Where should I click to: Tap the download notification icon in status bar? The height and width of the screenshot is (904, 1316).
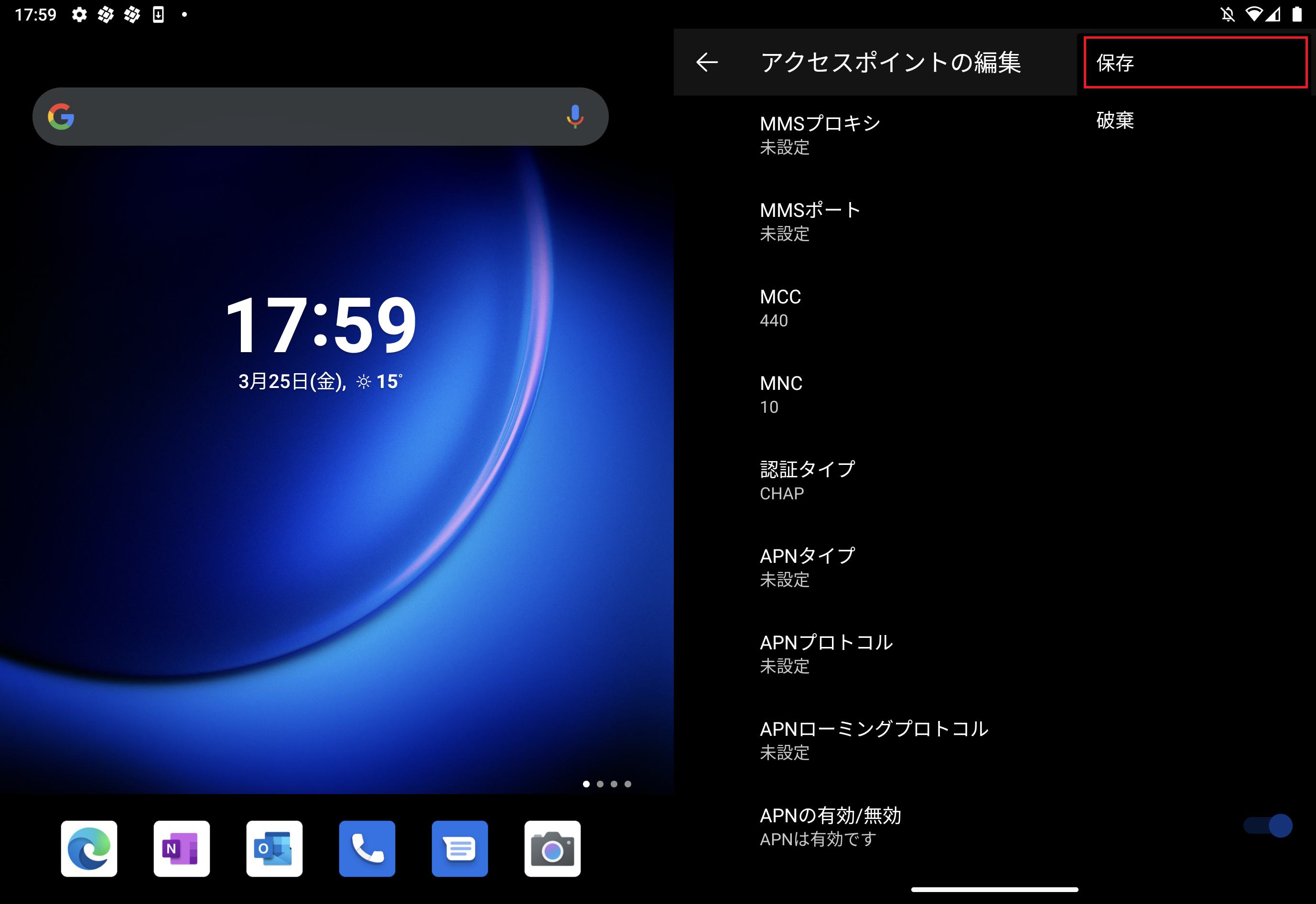tap(159, 15)
